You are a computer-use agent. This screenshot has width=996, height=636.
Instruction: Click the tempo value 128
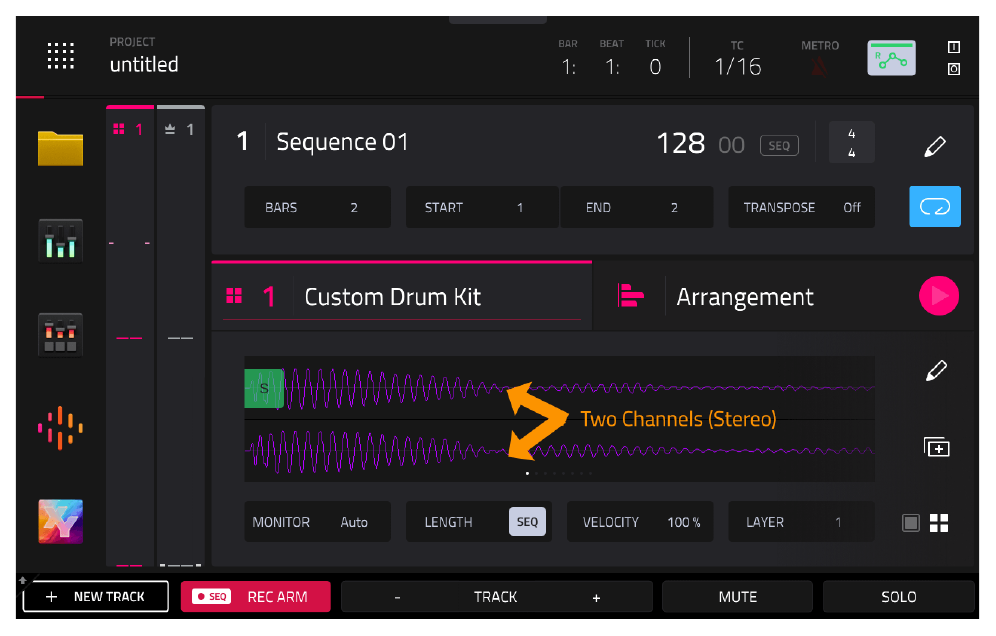[680, 144]
